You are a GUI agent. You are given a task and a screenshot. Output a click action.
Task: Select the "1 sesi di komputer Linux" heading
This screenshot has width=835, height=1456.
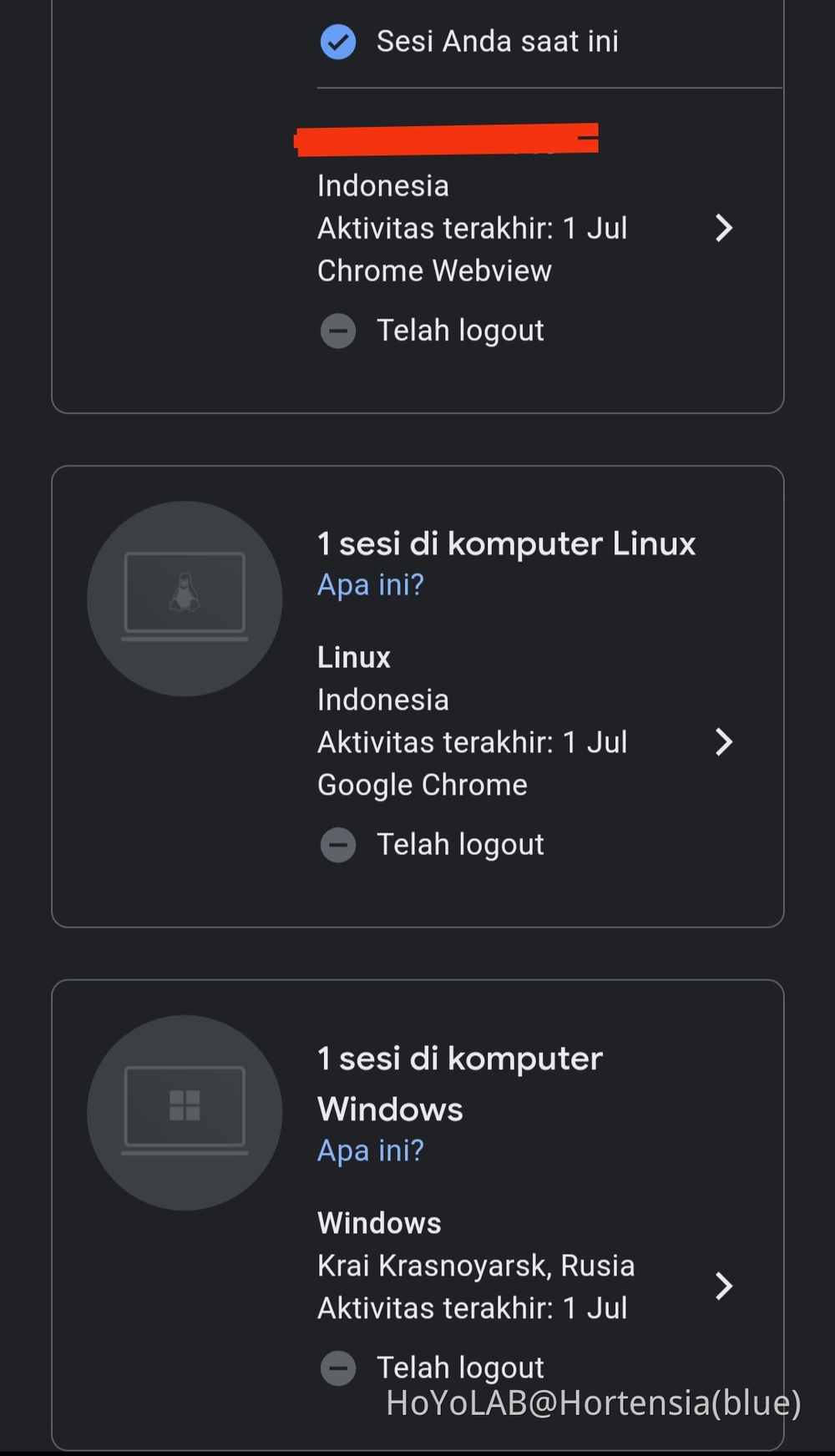pyautogui.click(x=506, y=544)
